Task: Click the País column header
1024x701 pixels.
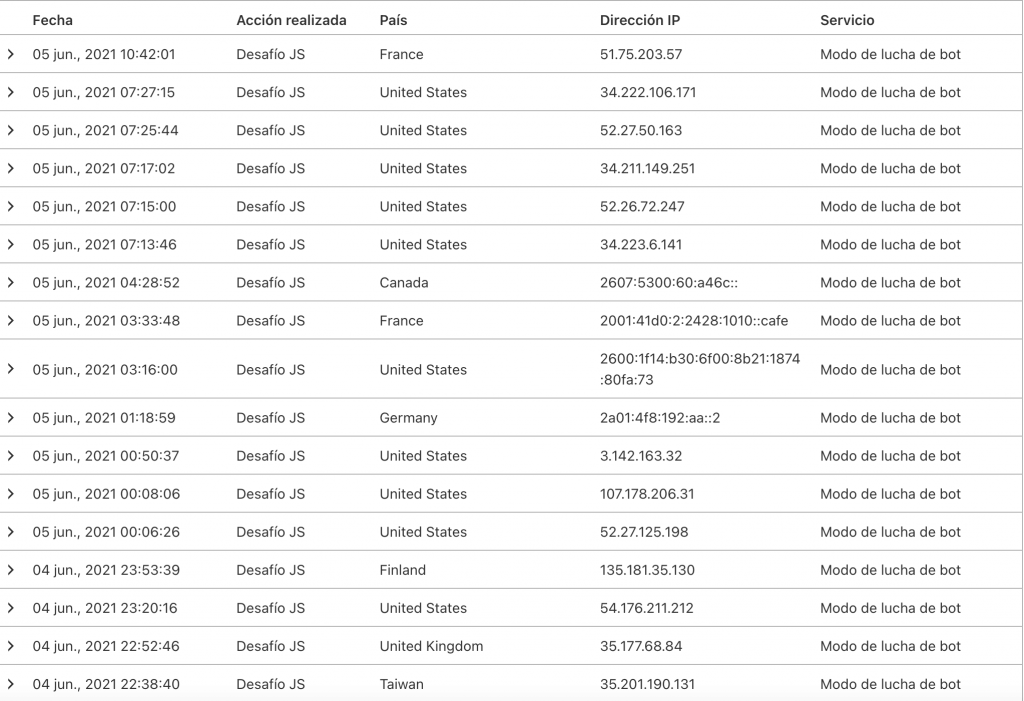Action: pyautogui.click(x=393, y=20)
